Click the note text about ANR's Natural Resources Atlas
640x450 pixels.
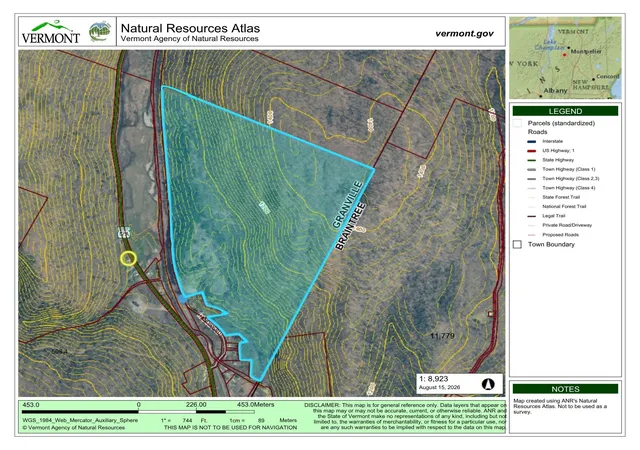click(560, 406)
